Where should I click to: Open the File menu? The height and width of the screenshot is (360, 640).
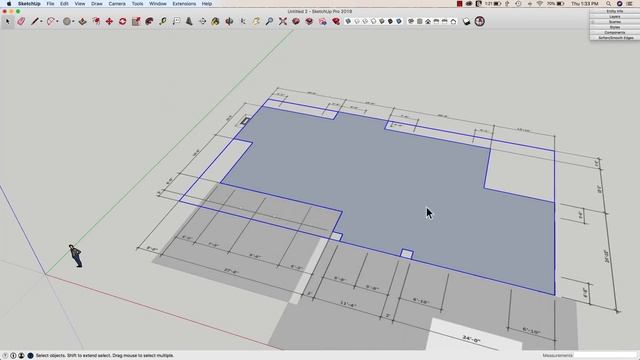50,4
